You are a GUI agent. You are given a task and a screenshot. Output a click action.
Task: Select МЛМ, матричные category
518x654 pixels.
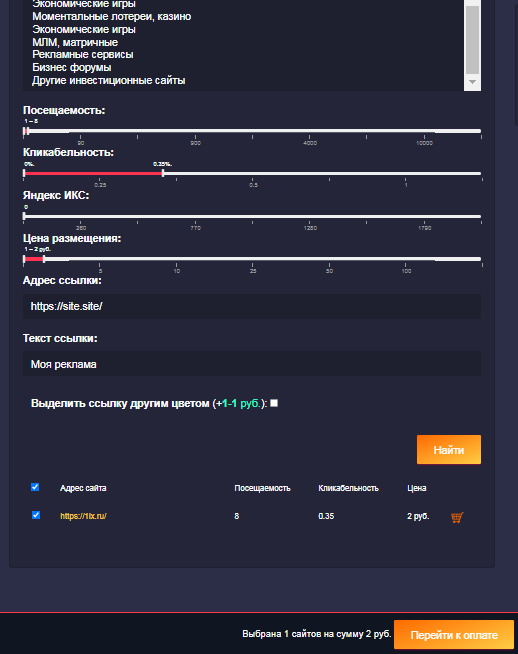point(75,42)
